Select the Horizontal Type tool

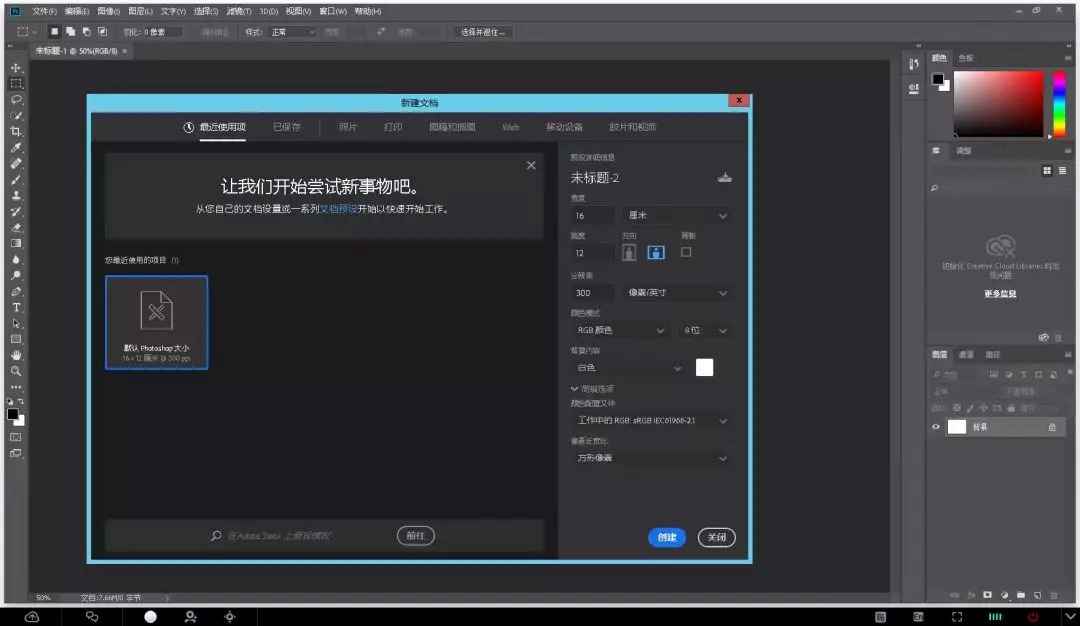click(x=16, y=307)
